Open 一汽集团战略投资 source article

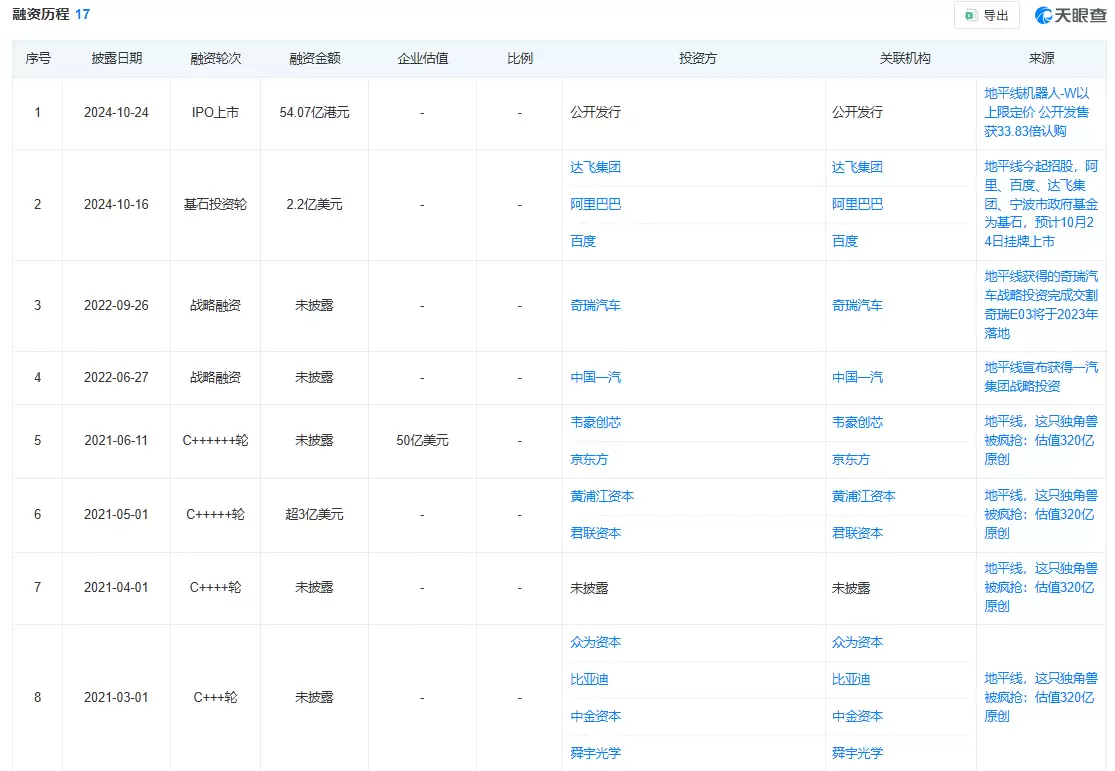(x=1040, y=377)
